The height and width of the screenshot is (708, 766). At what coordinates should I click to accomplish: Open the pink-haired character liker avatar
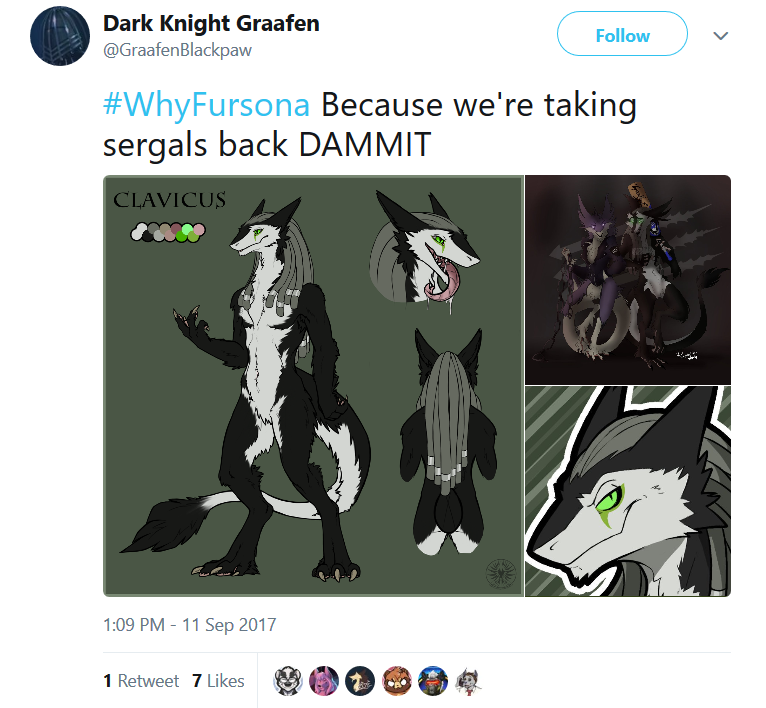323,680
